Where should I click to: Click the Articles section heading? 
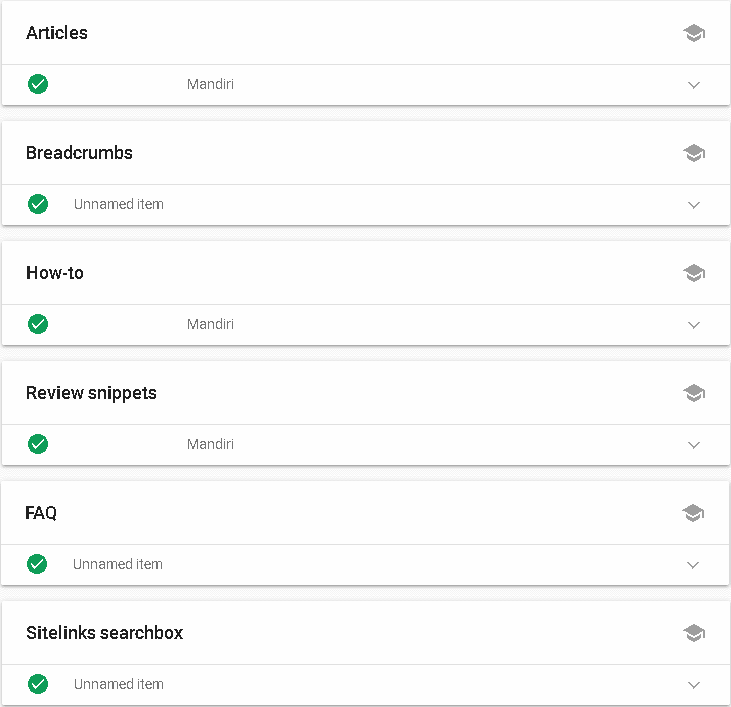tap(57, 33)
